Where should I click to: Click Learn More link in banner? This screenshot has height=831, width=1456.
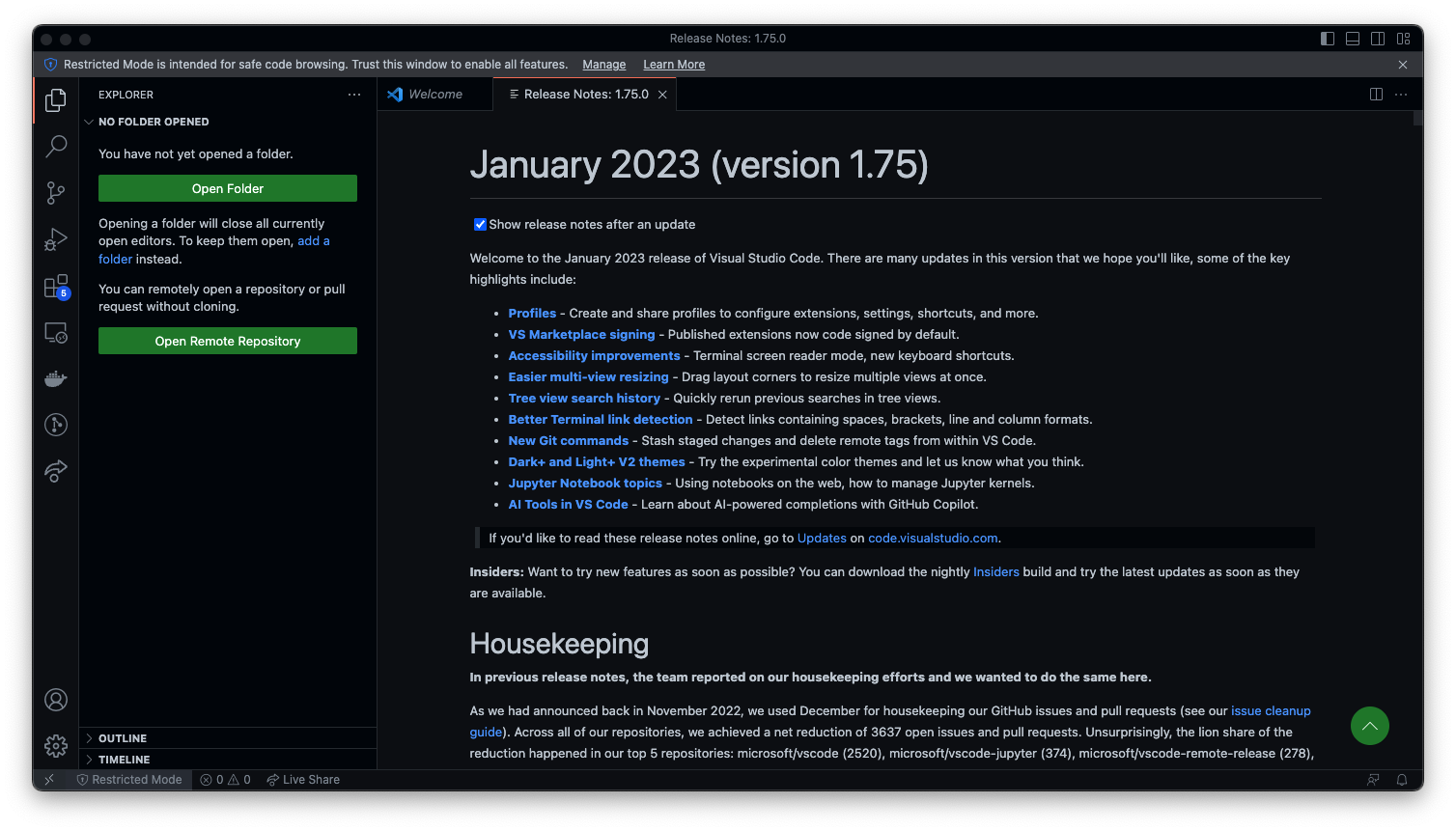[x=674, y=65]
